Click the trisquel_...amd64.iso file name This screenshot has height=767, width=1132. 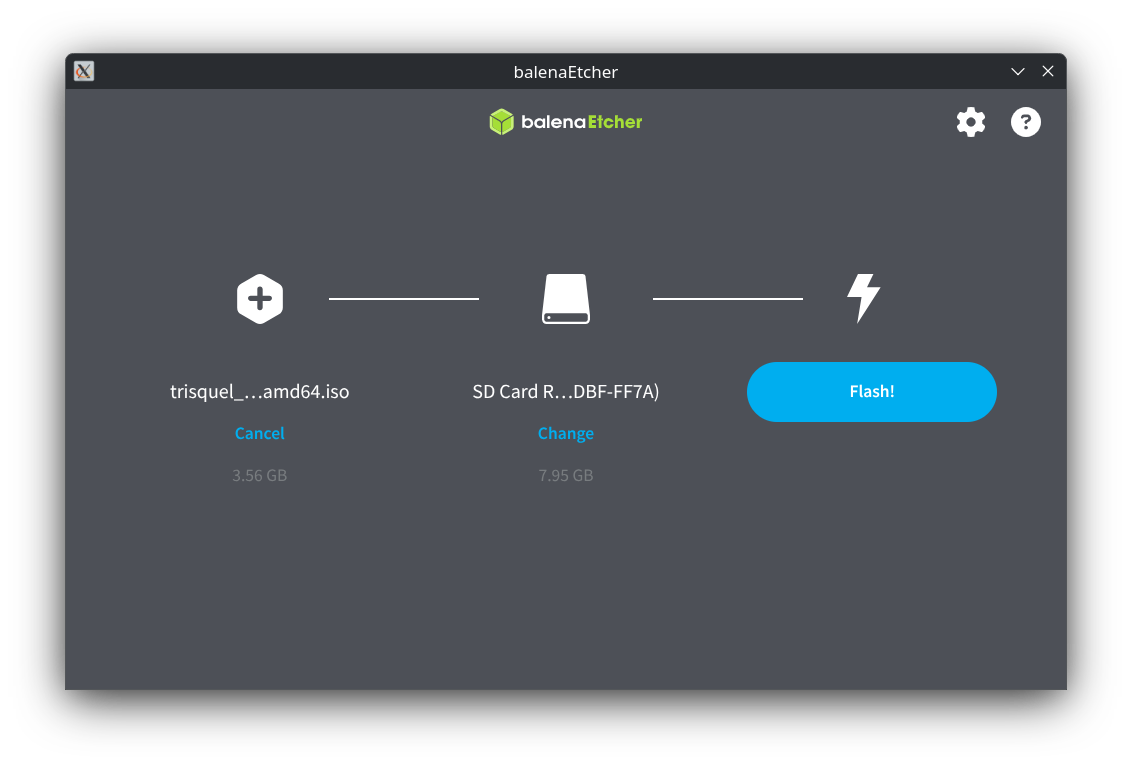pos(260,391)
